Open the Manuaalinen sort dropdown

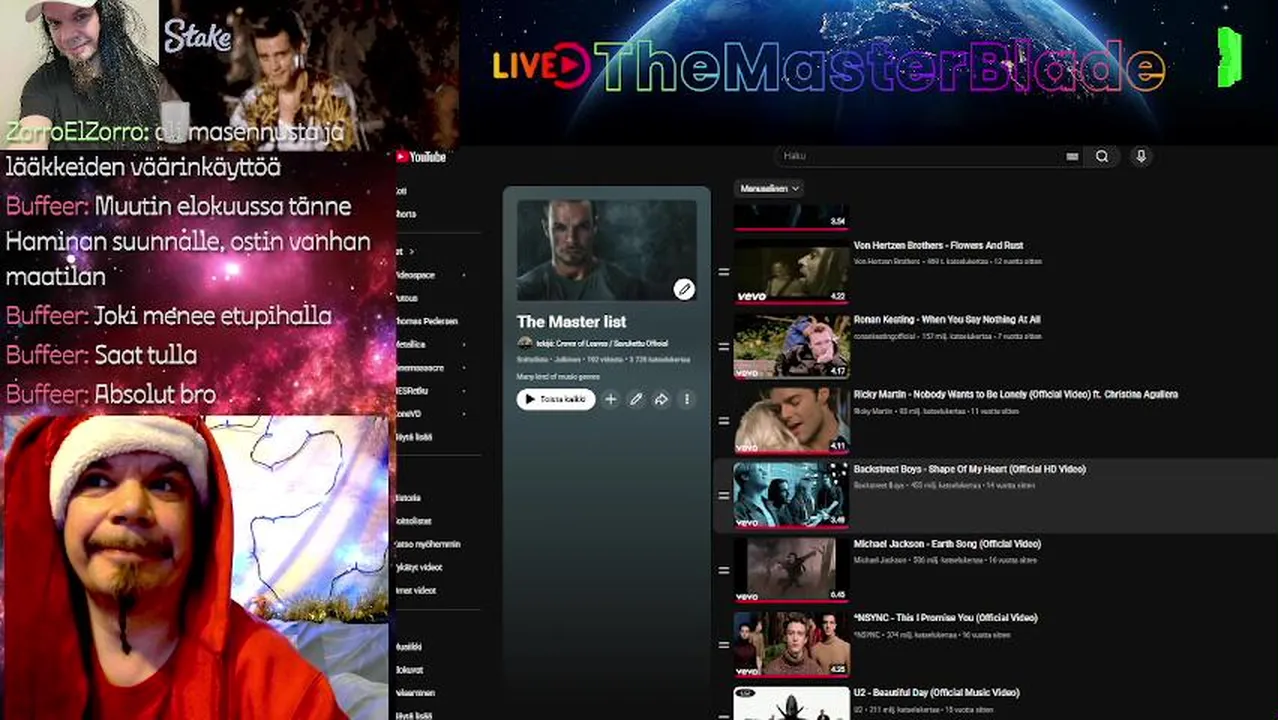pyautogui.click(x=768, y=188)
